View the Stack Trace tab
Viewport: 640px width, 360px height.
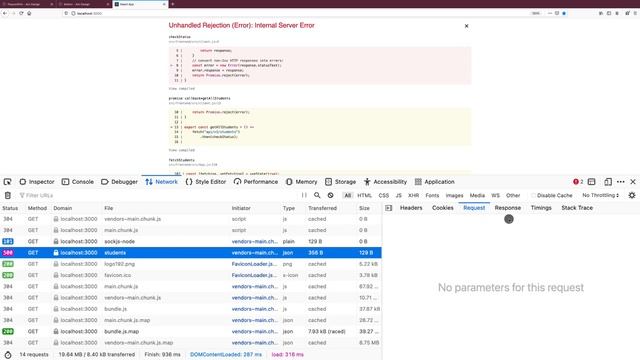tap(577, 208)
